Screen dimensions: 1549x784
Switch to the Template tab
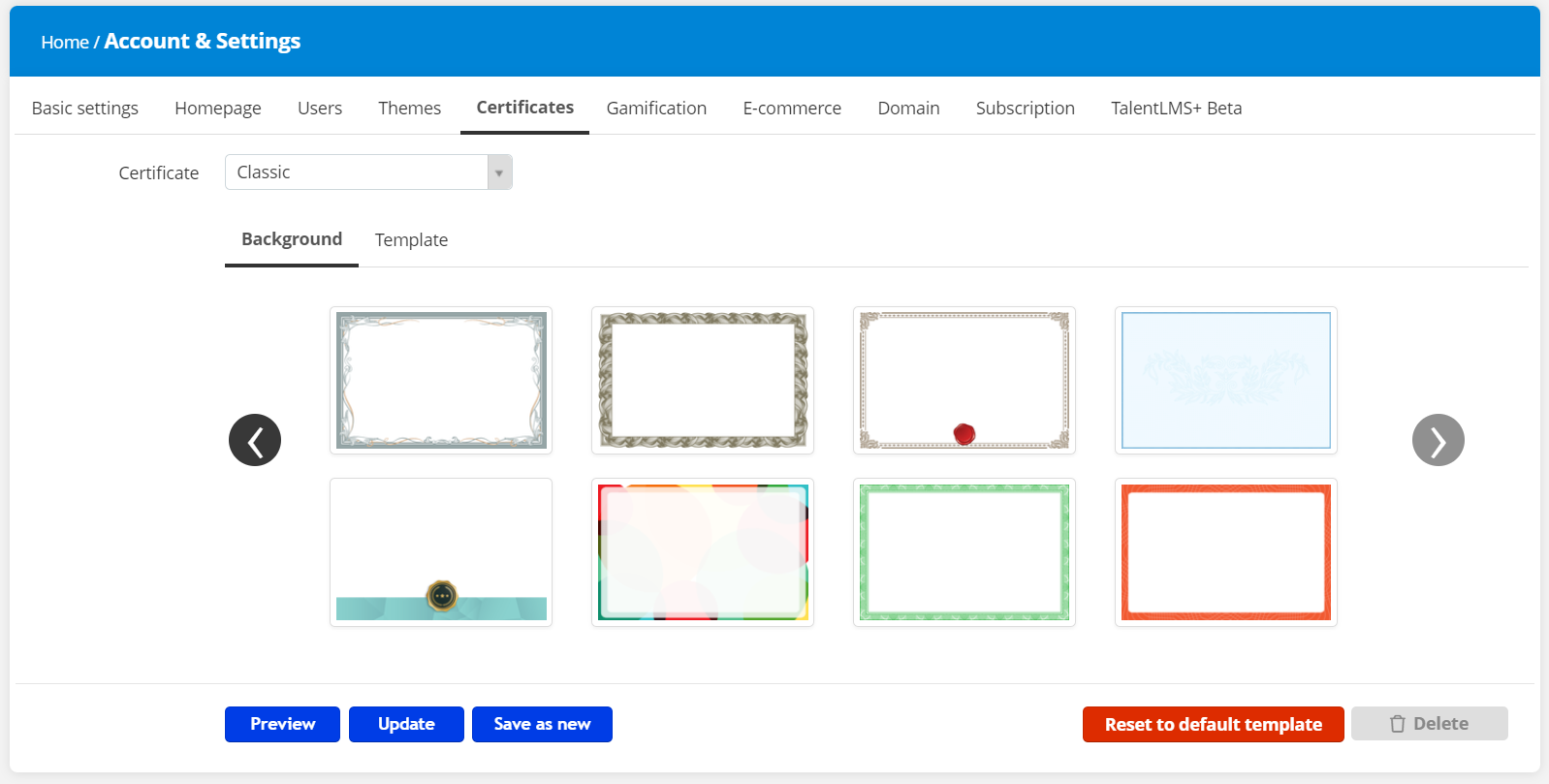pos(411,240)
